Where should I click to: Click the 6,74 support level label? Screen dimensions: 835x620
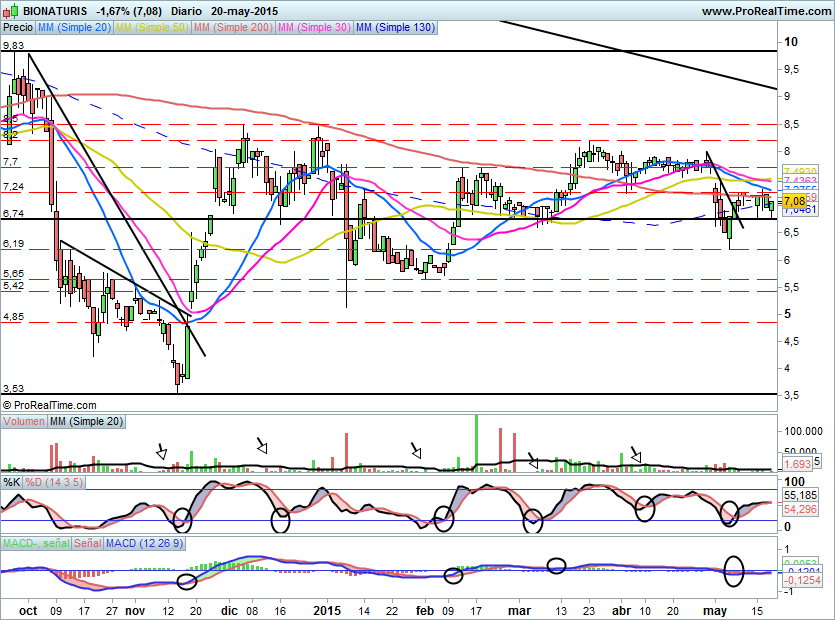pos(13,213)
